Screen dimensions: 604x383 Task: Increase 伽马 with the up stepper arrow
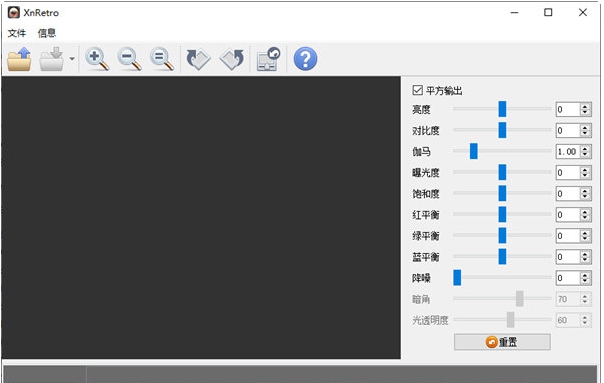tap(585, 148)
